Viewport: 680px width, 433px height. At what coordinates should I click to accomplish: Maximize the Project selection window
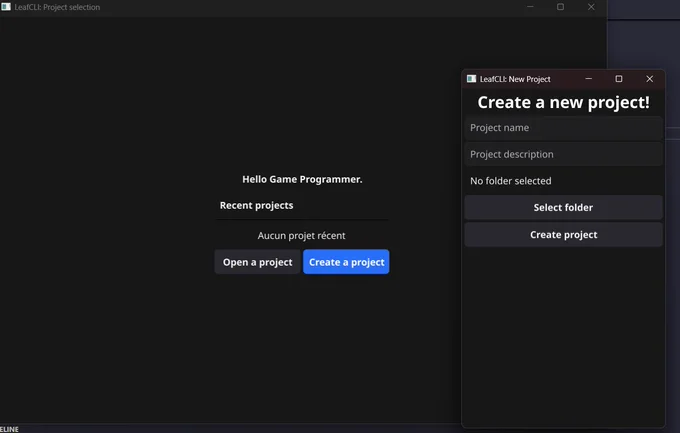[560, 7]
